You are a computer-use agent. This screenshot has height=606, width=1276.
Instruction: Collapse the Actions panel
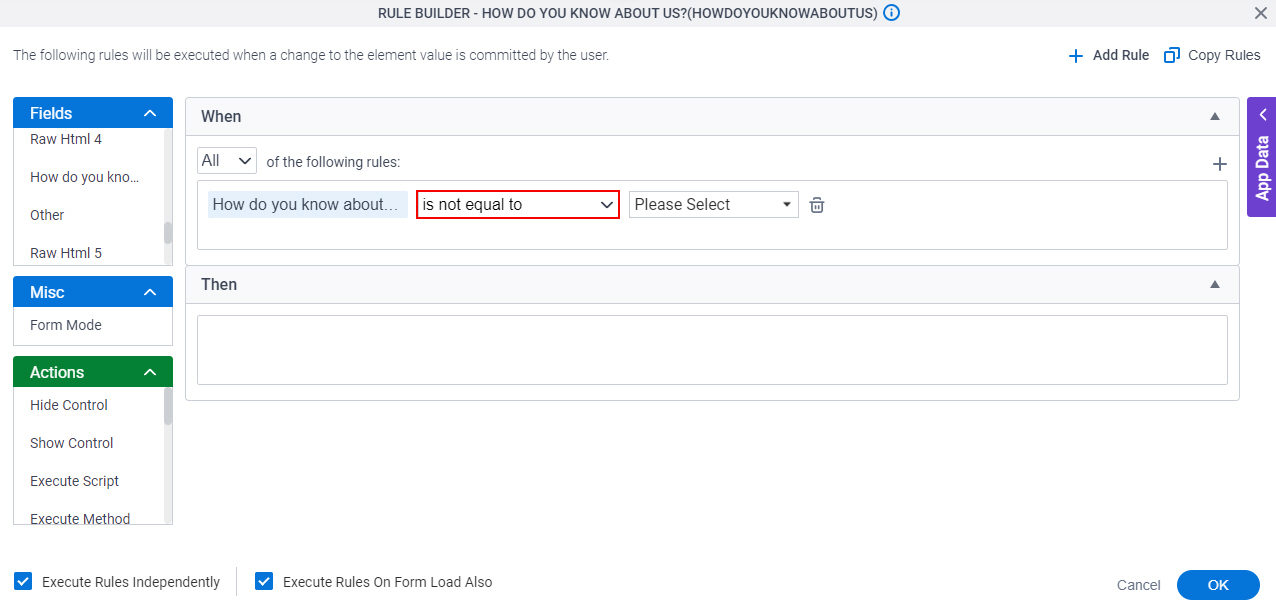150,373
